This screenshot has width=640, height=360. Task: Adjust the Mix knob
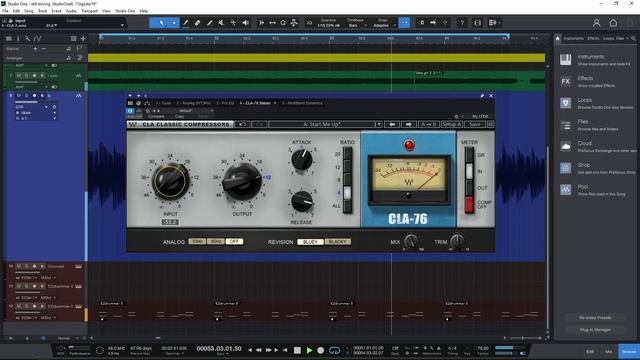click(x=411, y=241)
